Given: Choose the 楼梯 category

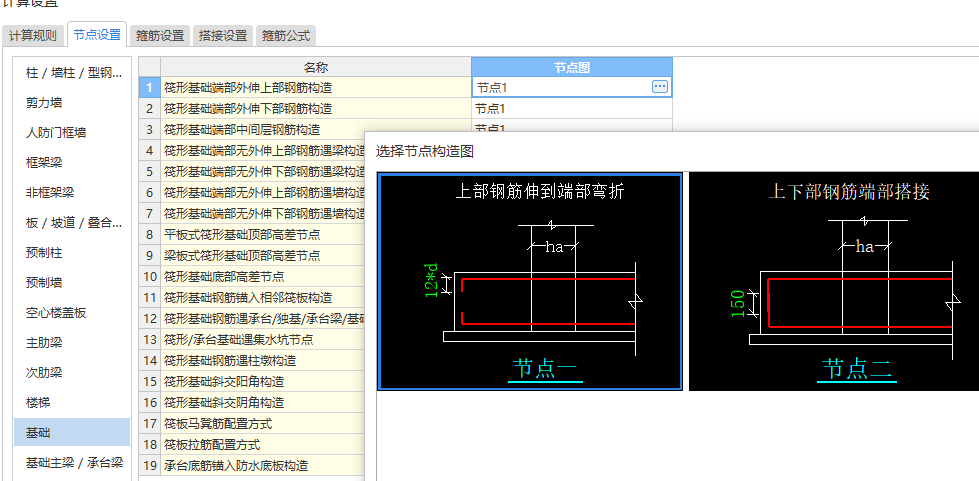Looking at the screenshot, I should 73,402.
